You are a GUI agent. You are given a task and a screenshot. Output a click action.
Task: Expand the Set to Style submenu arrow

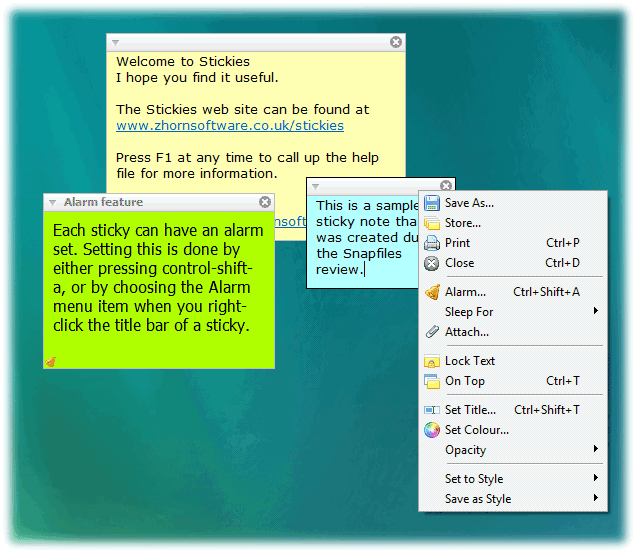click(595, 478)
